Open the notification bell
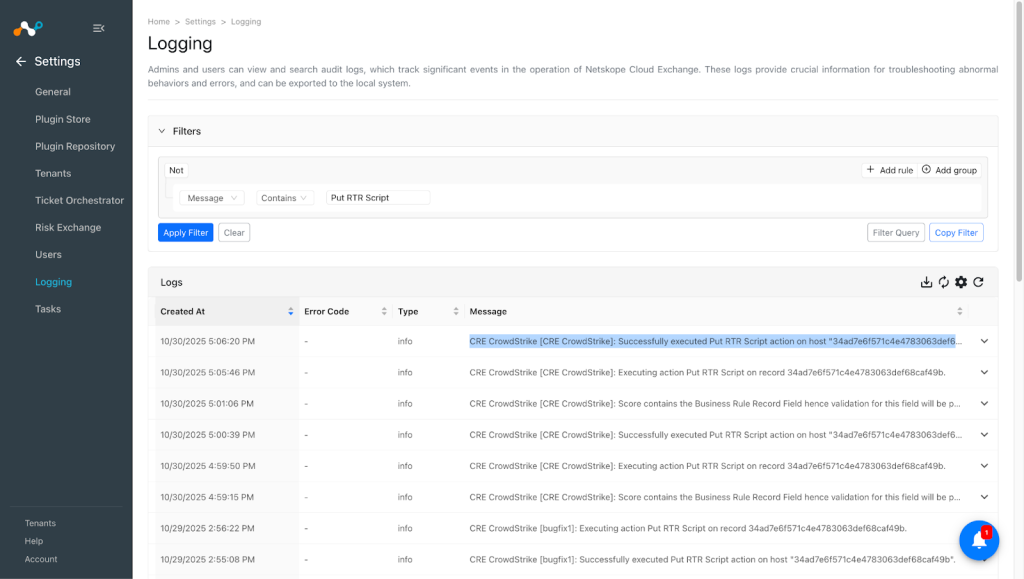1024x579 pixels. [979, 540]
